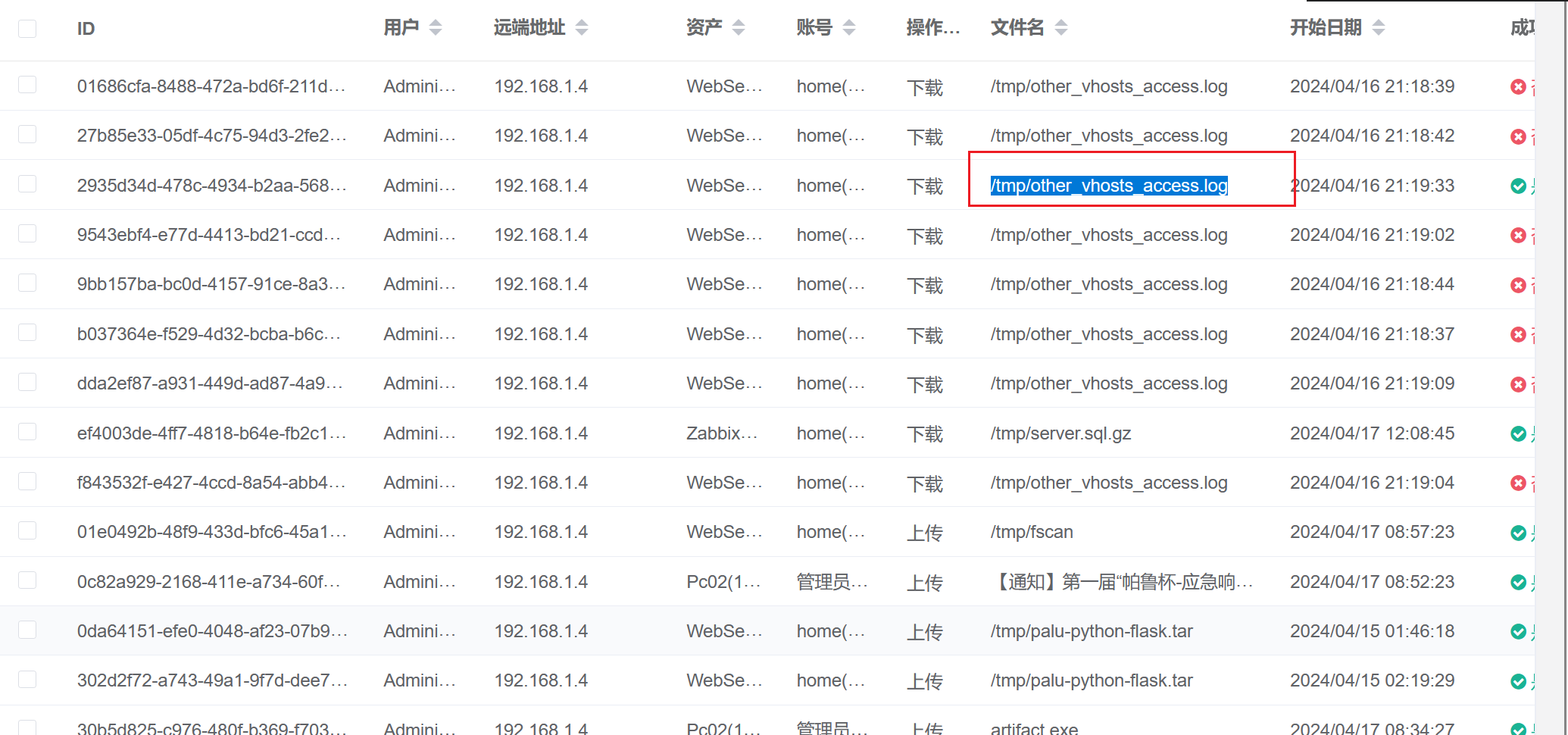Click the highlighted /tmp/other_vhosts_access.log cell

click(1108, 186)
